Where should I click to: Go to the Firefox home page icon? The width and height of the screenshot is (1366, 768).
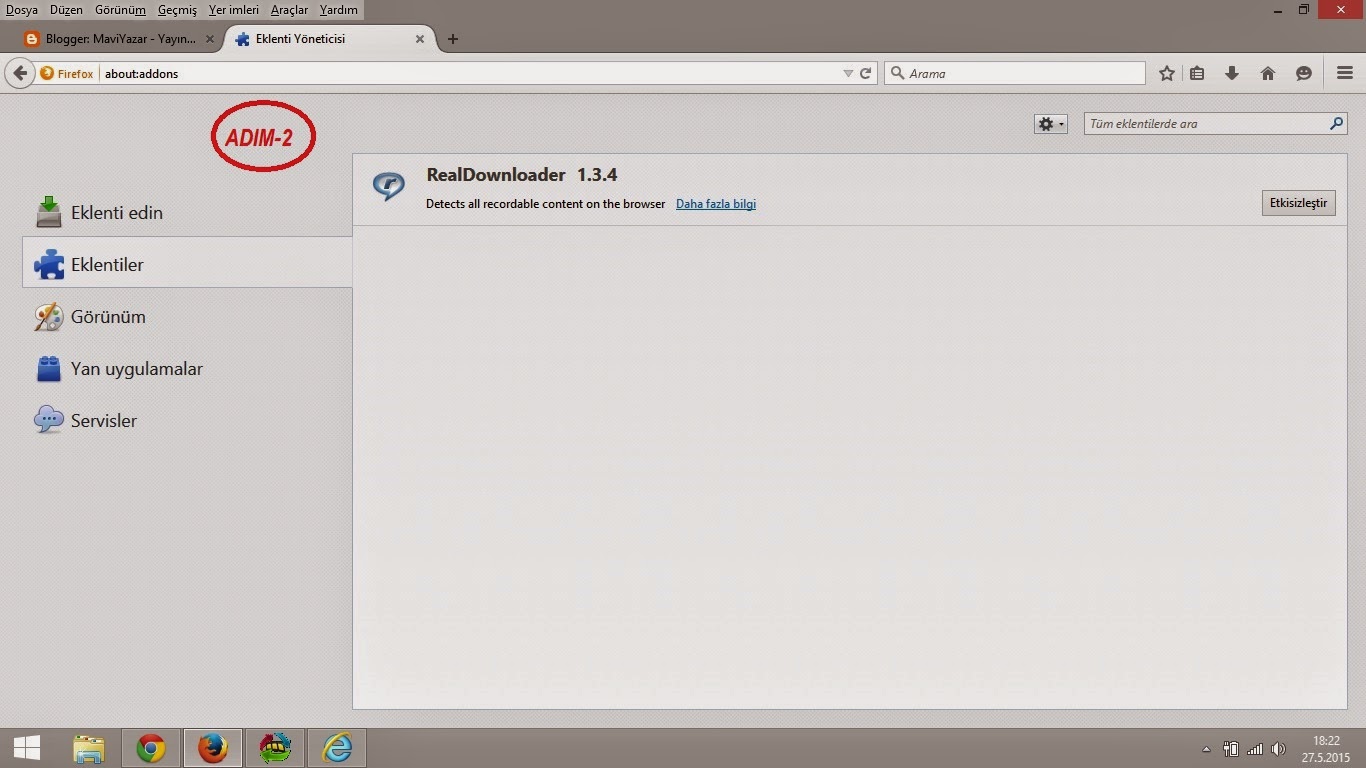click(x=1268, y=73)
